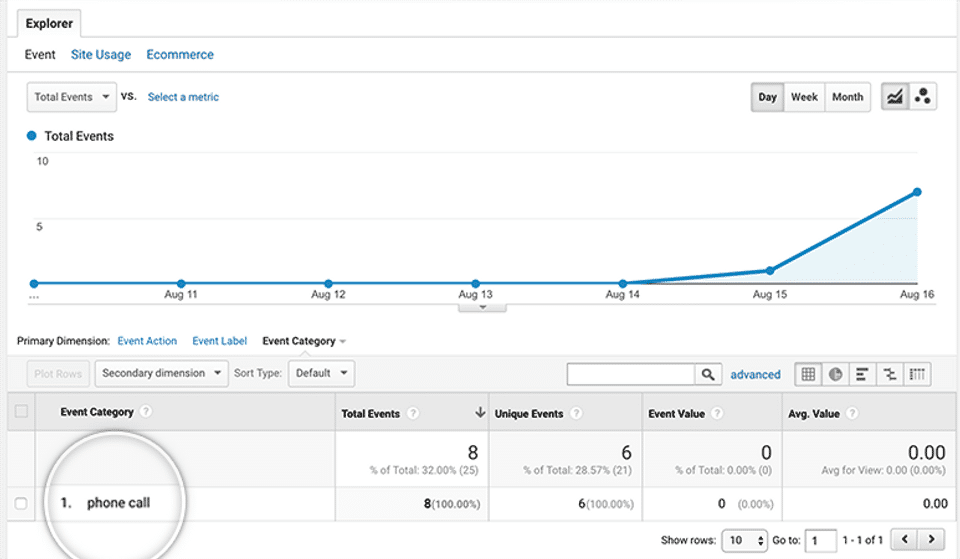Open the Total Events metric dropdown

coord(71,97)
